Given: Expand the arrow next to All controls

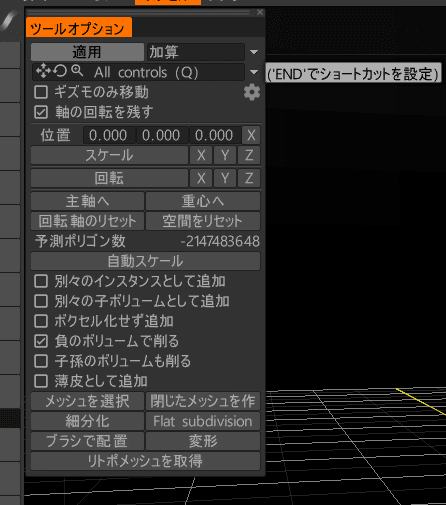Looking at the screenshot, I should 254,72.
